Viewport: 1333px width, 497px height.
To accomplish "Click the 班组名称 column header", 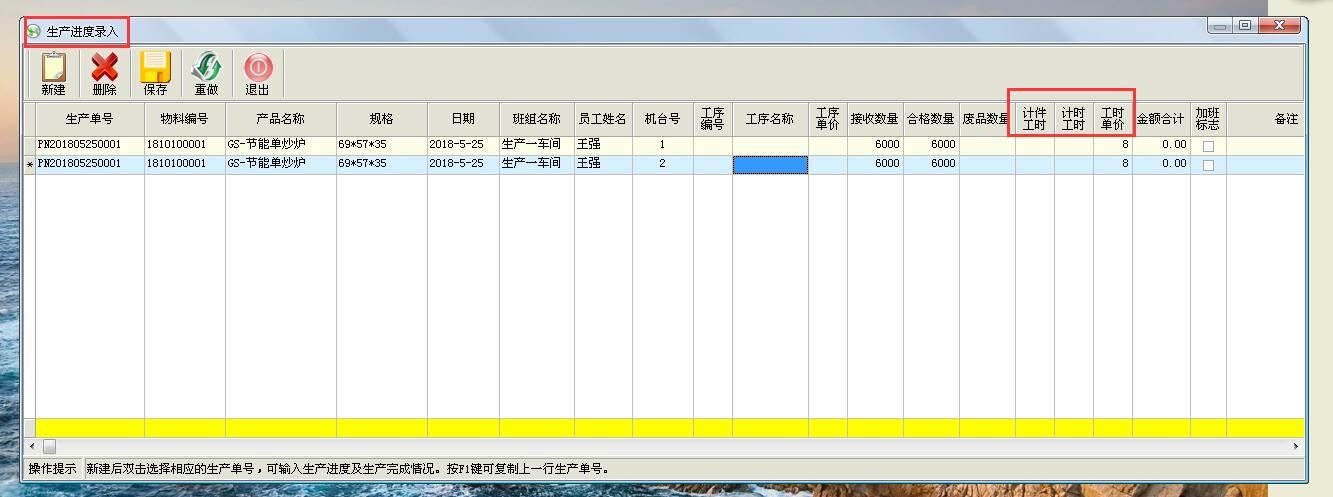I will point(536,119).
